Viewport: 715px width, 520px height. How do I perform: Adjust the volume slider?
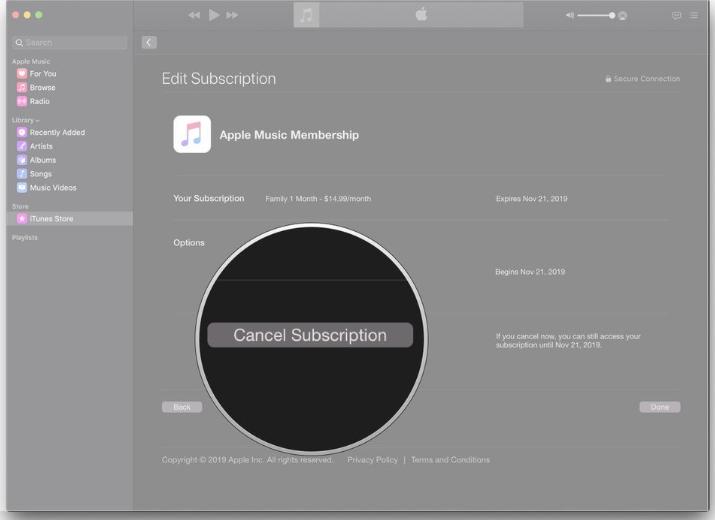coord(596,16)
